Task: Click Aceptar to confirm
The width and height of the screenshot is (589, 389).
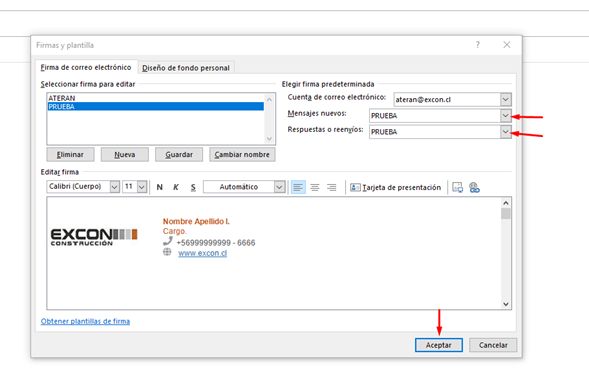Action: pyautogui.click(x=439, y=345)
